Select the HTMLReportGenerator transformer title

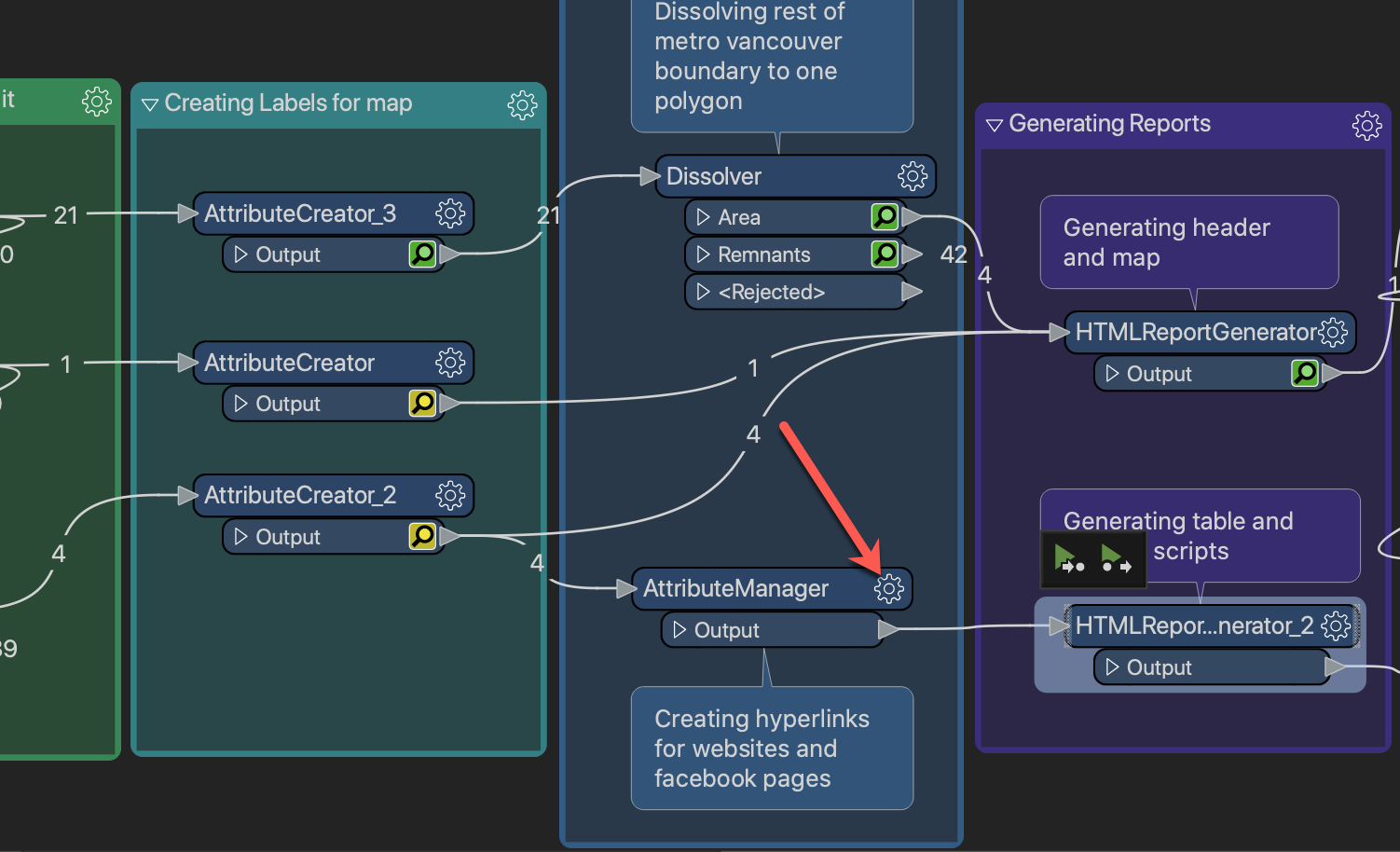tap(1195, 333)
